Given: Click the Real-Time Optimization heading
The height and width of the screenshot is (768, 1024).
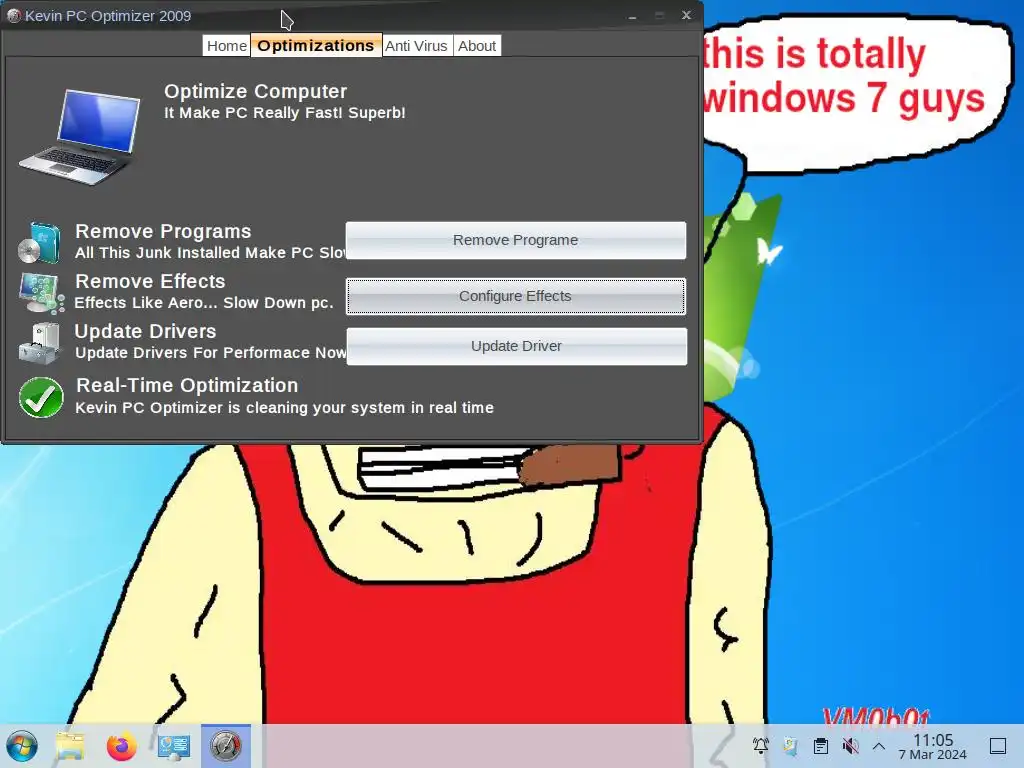Looking at the screenshot, I should pyautogui.click(x=187, y=385).
